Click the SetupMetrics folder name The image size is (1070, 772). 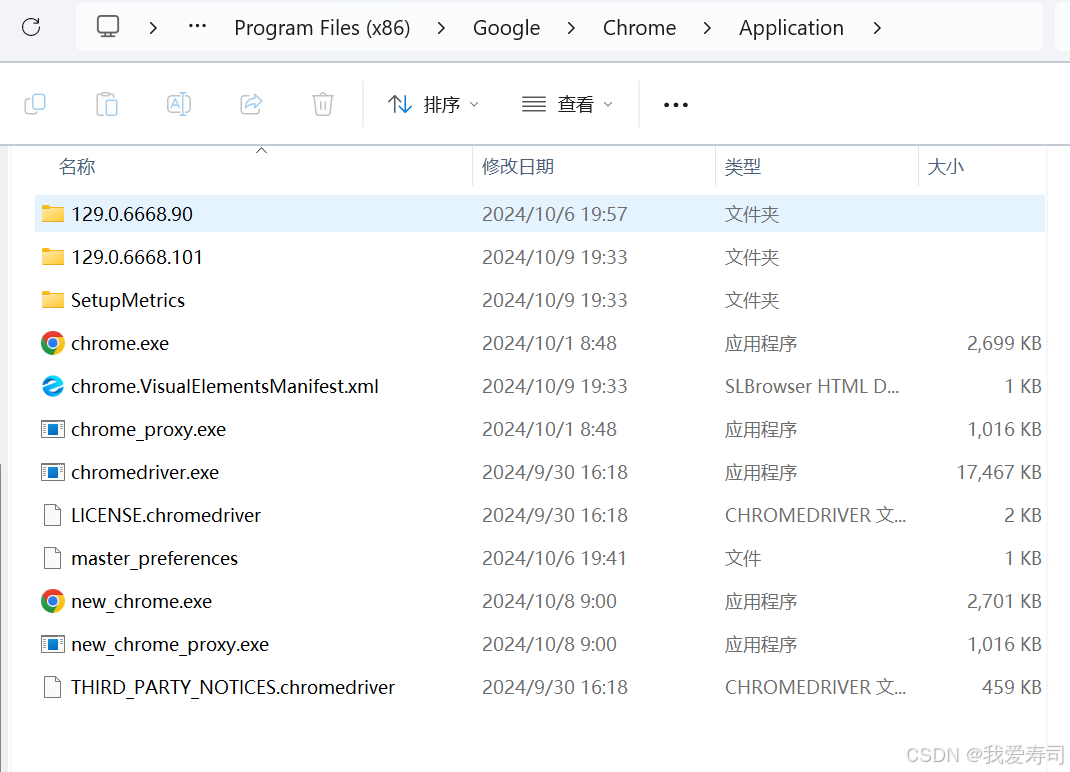(128, 300)
